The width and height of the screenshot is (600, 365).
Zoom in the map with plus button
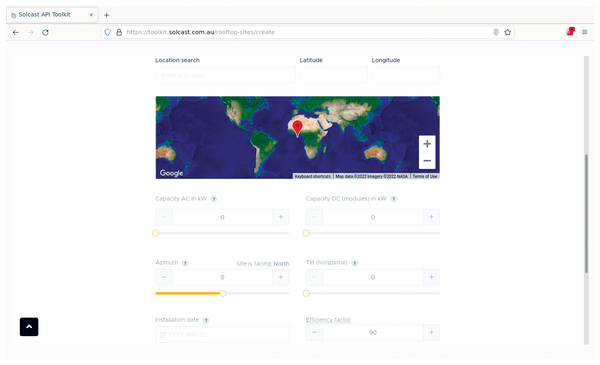[427, 144]
